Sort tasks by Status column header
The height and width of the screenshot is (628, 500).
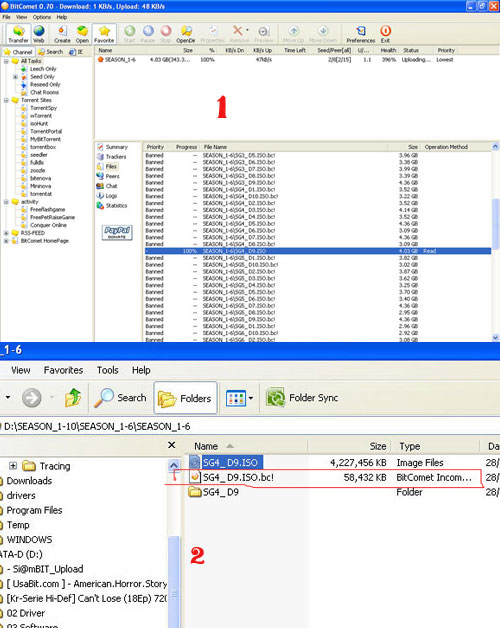(411, 50)
